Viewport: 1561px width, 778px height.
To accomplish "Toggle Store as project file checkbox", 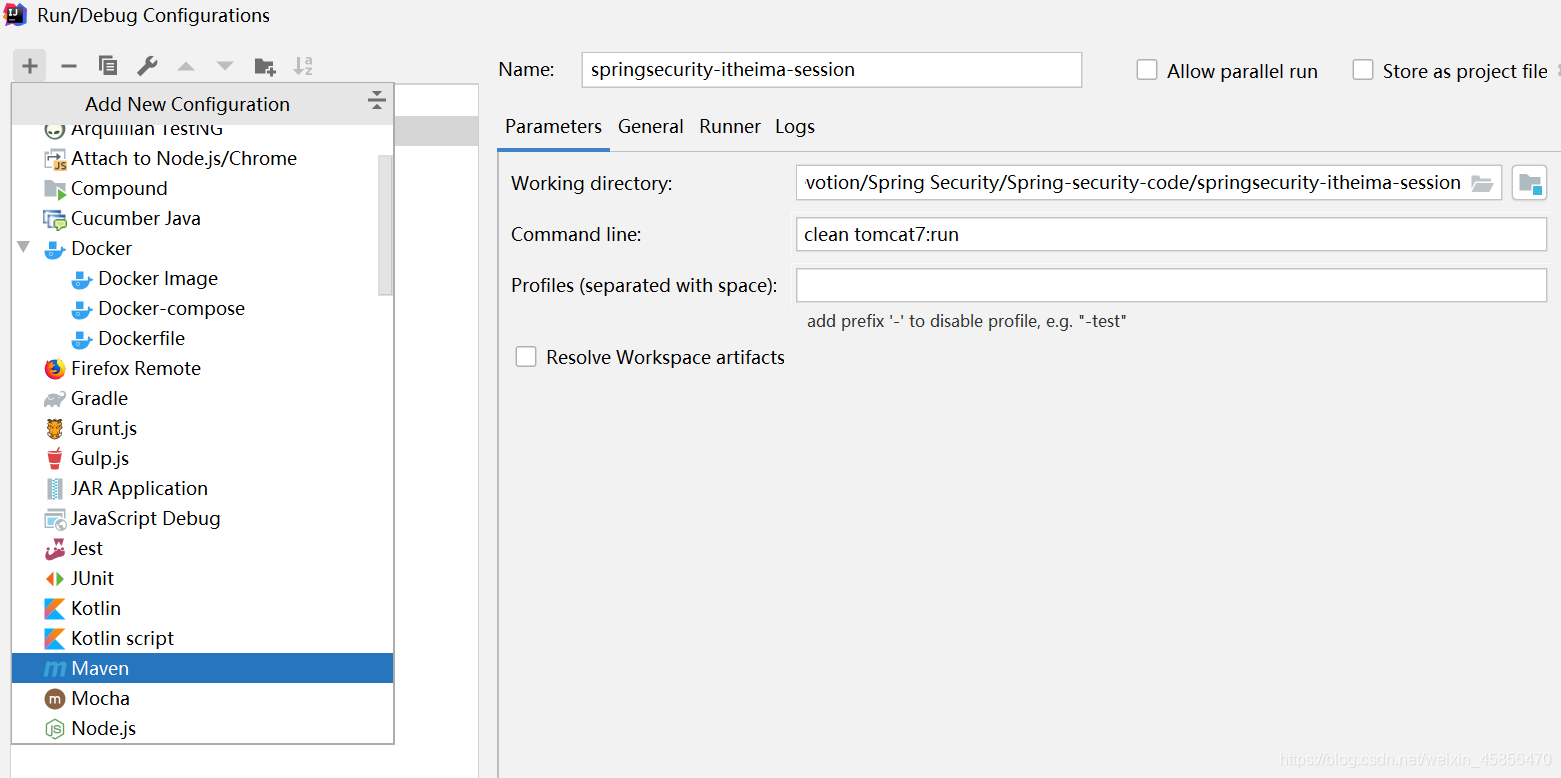I will click(x=1363, y=70).
